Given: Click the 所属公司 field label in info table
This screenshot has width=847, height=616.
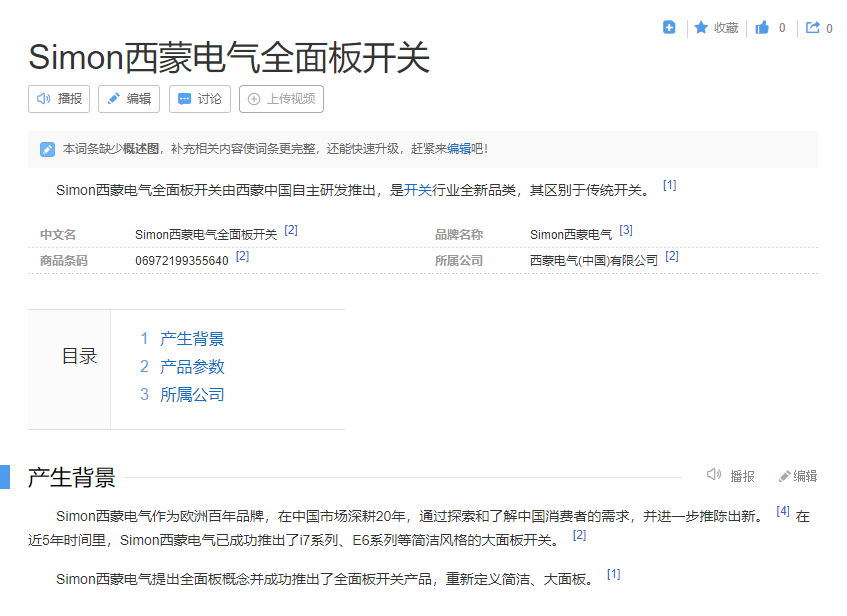Looking at the screenshot, I should 459,260.
